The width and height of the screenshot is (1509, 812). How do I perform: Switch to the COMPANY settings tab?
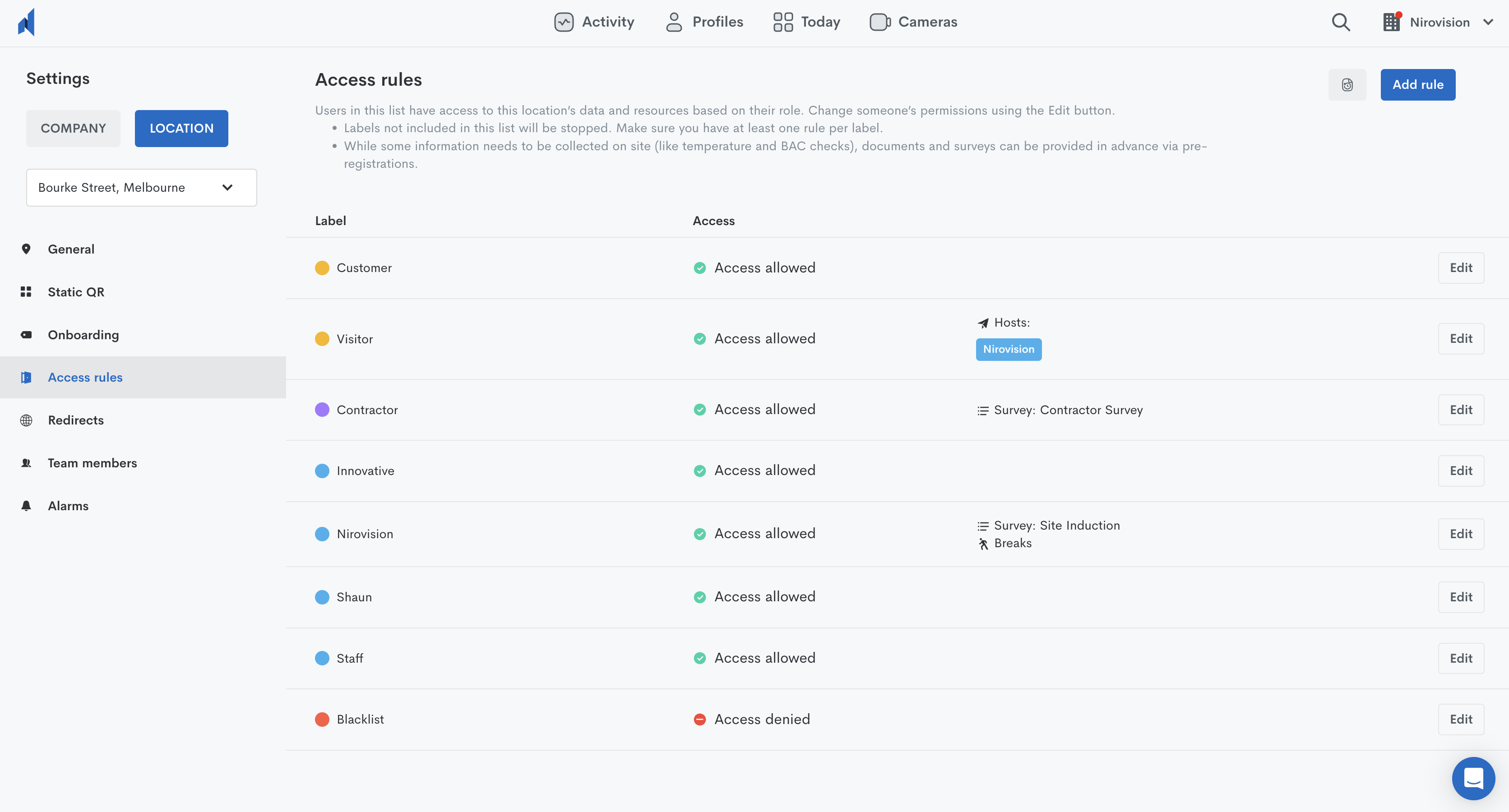pyautogui.click(x=73, y=128)
